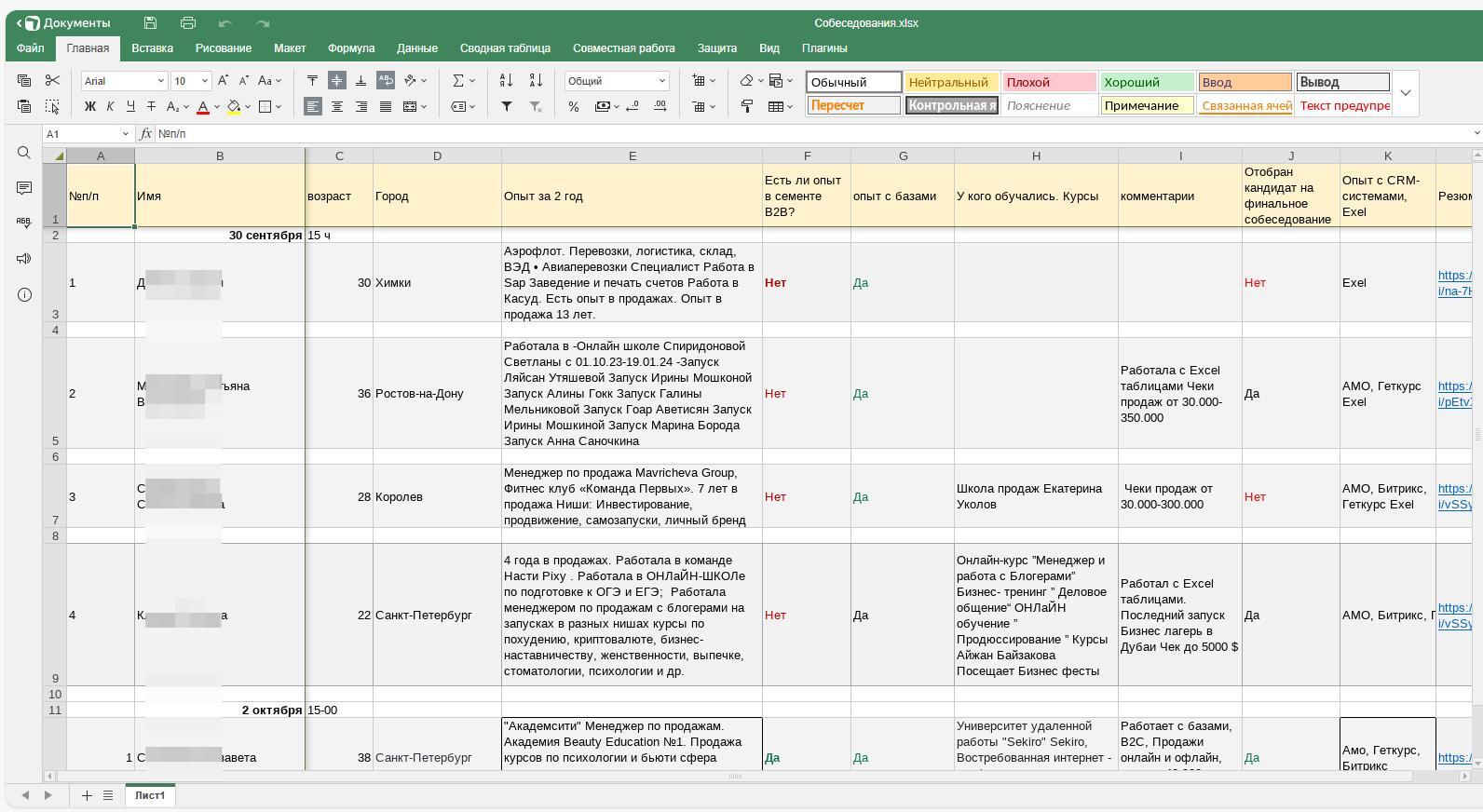The image size is (1483, 812).
Task: Add a new sheet with the plus icon
Action: (x=87, y=795)
